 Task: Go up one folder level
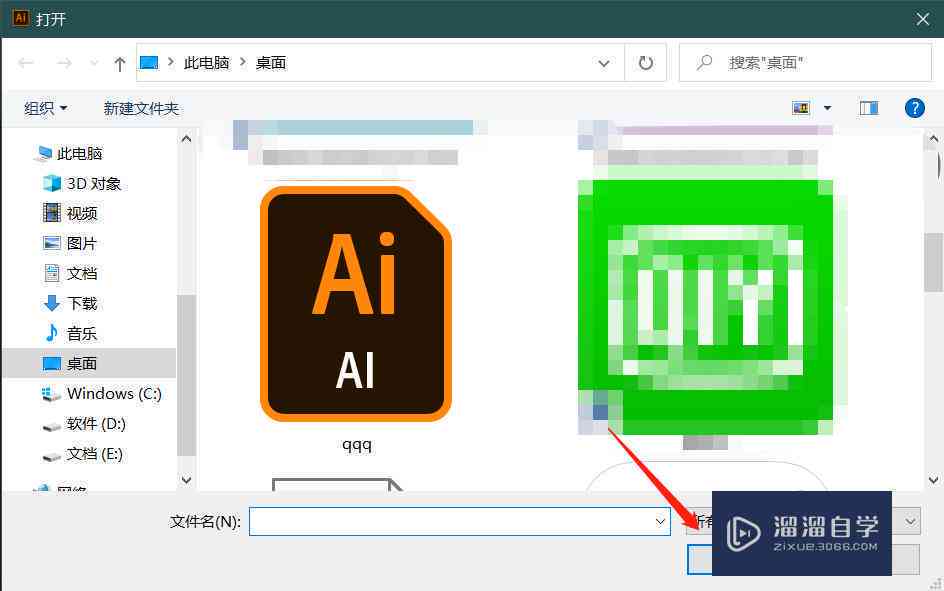point(120,63)
